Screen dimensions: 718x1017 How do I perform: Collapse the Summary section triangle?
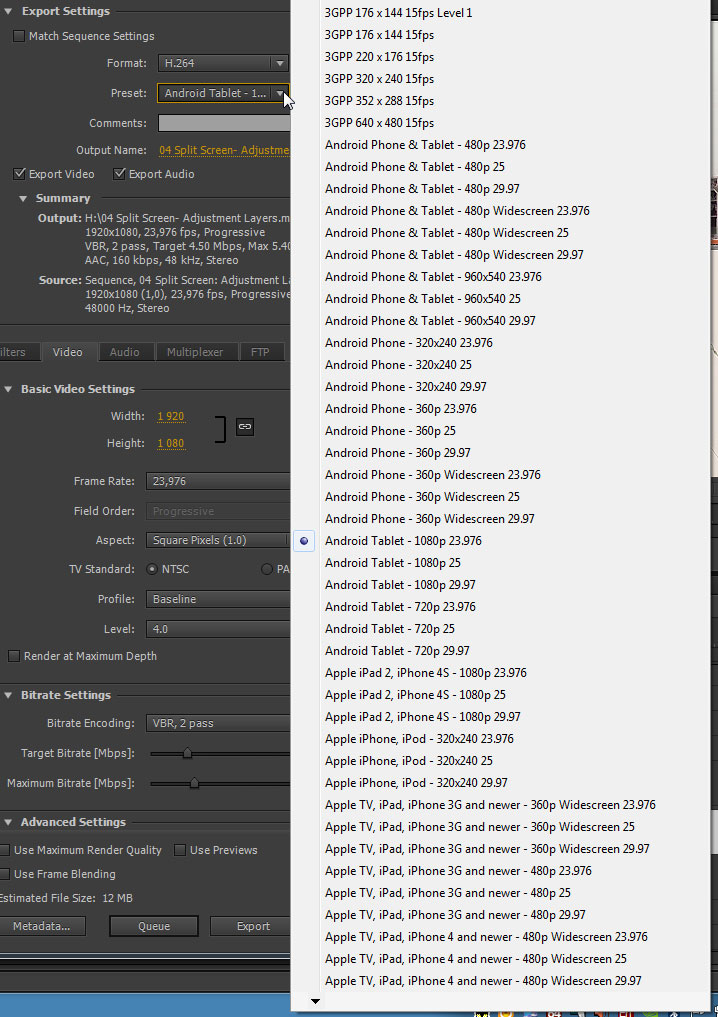click(23, 198)
